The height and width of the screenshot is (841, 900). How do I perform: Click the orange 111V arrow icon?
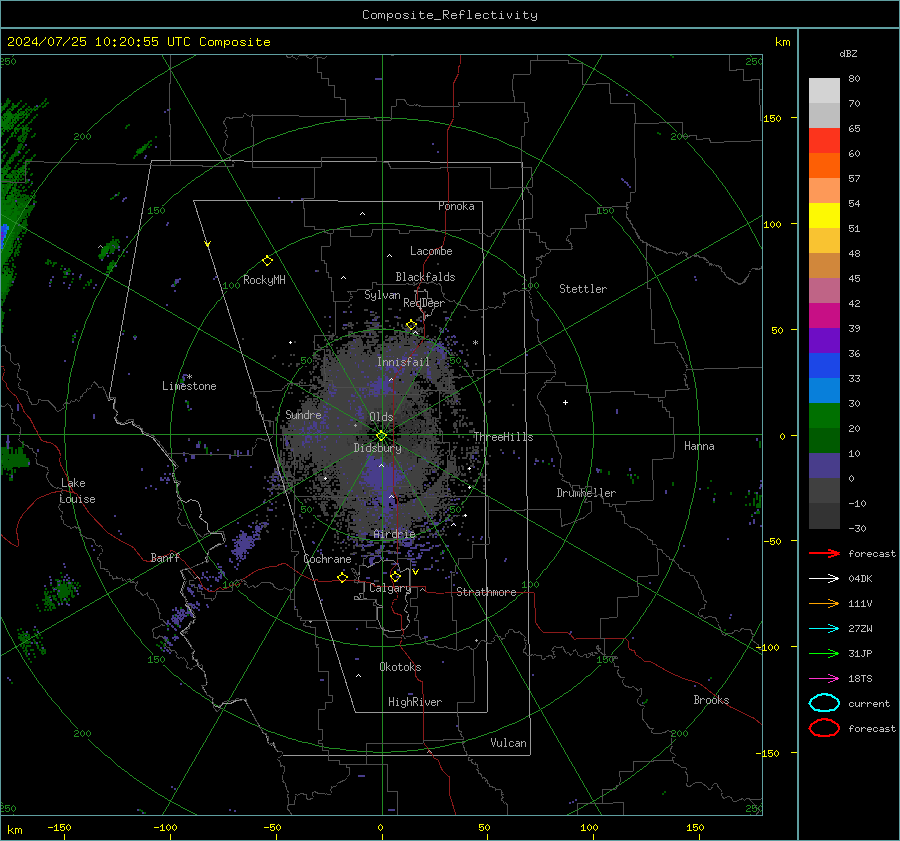[824, 603]
